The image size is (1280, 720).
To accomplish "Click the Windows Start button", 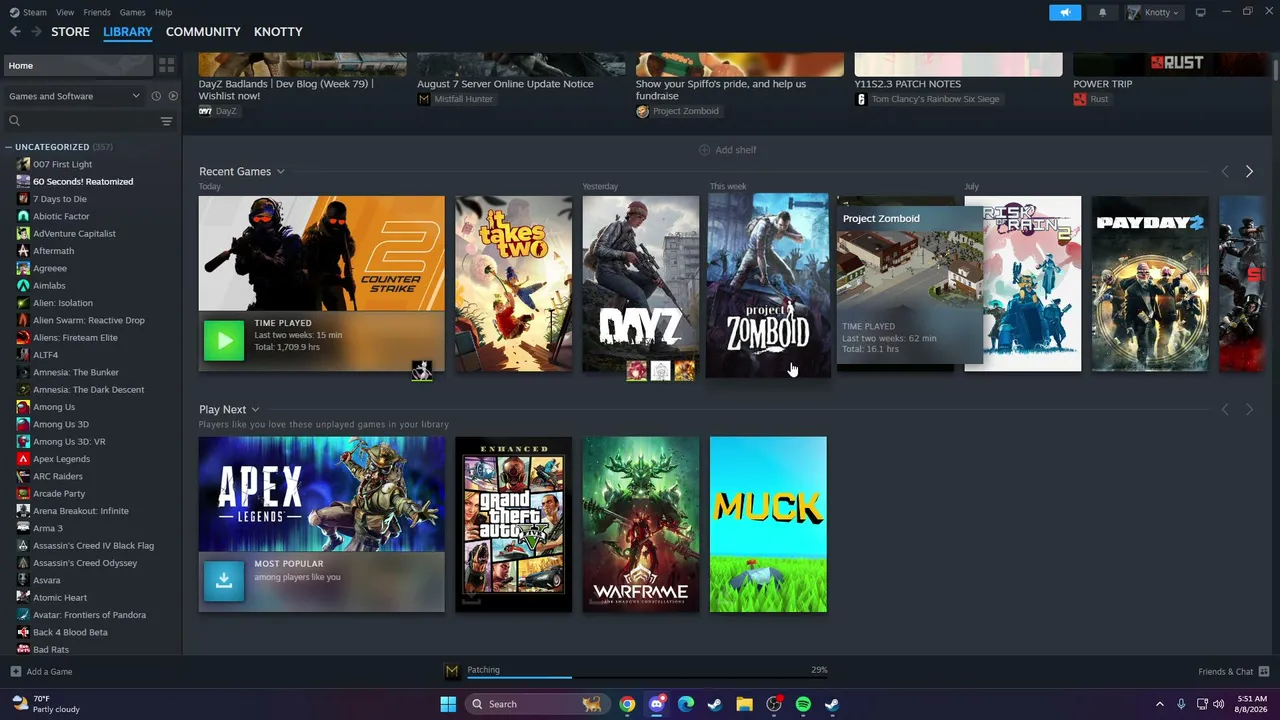I will pos(448,704).
